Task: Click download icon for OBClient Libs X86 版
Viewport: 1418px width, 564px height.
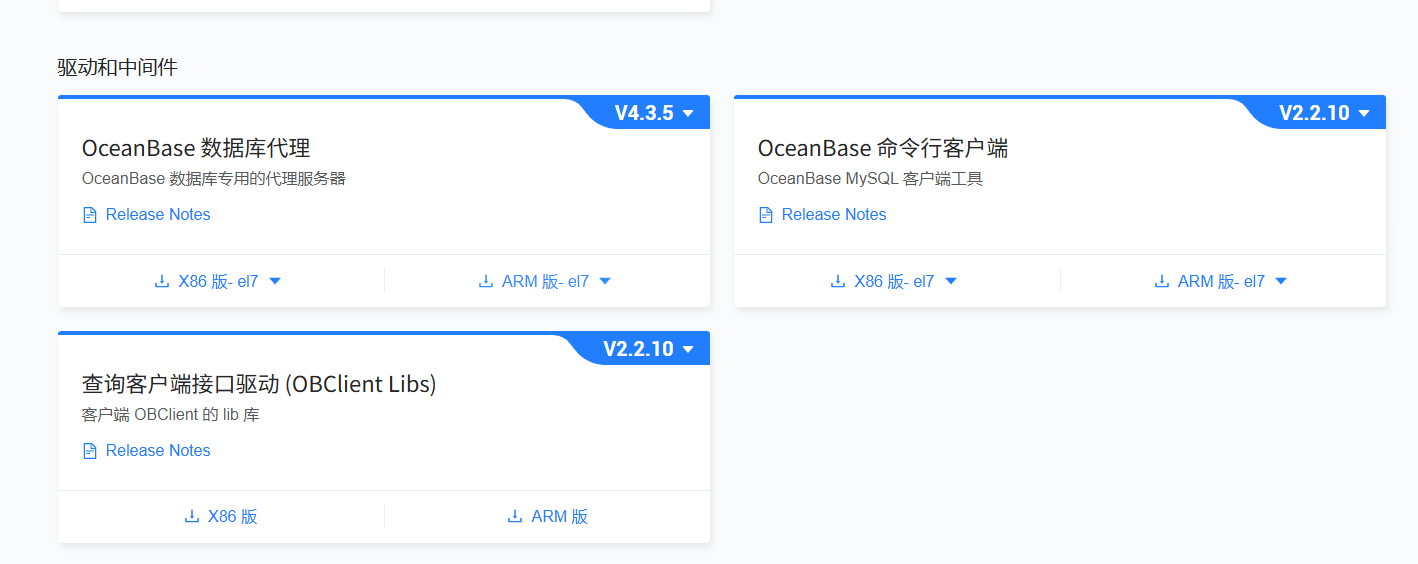Action: (x=192, y=517)
